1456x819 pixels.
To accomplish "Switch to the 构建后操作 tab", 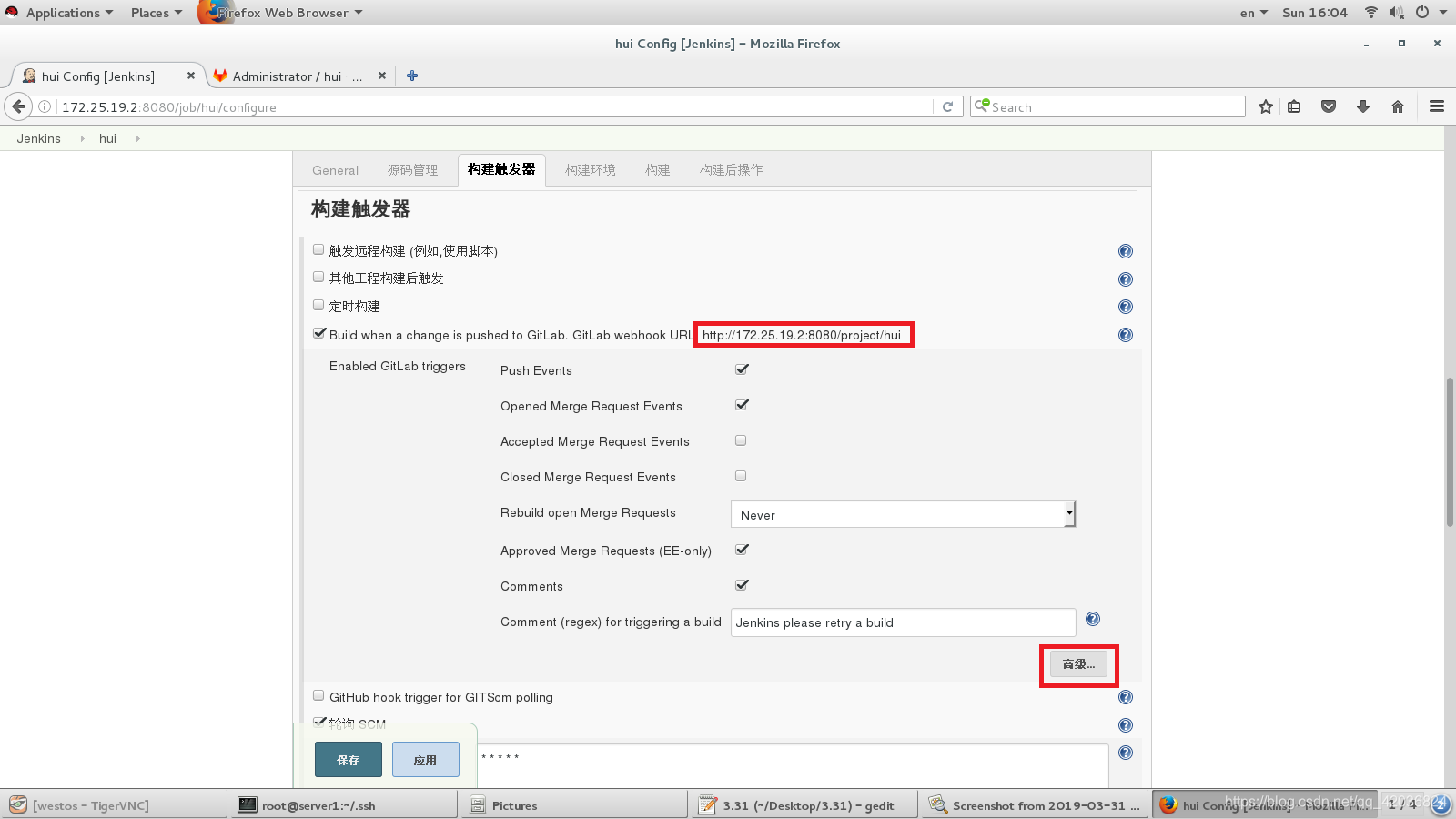I will (731, 170).
